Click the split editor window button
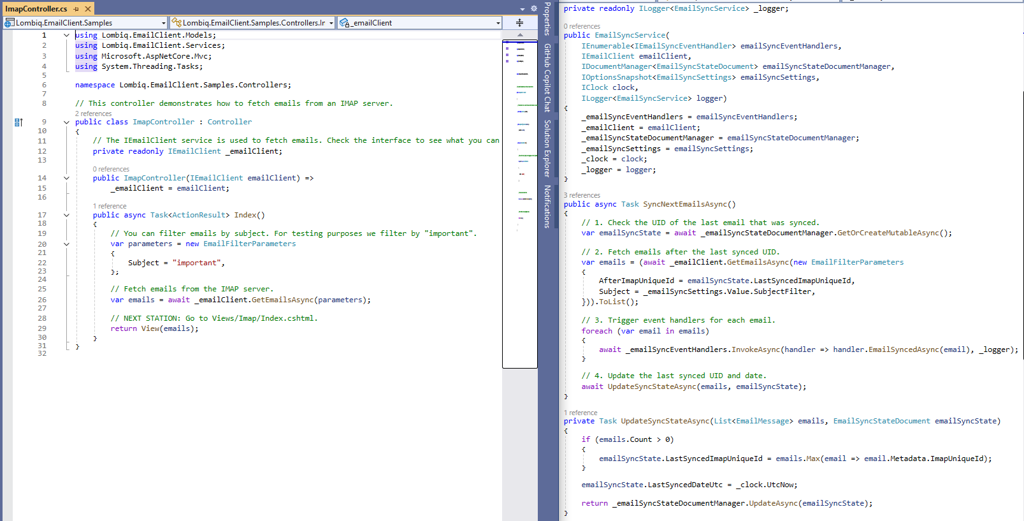This screenshot has width=1024, height=521. click(x=520, y=22)
